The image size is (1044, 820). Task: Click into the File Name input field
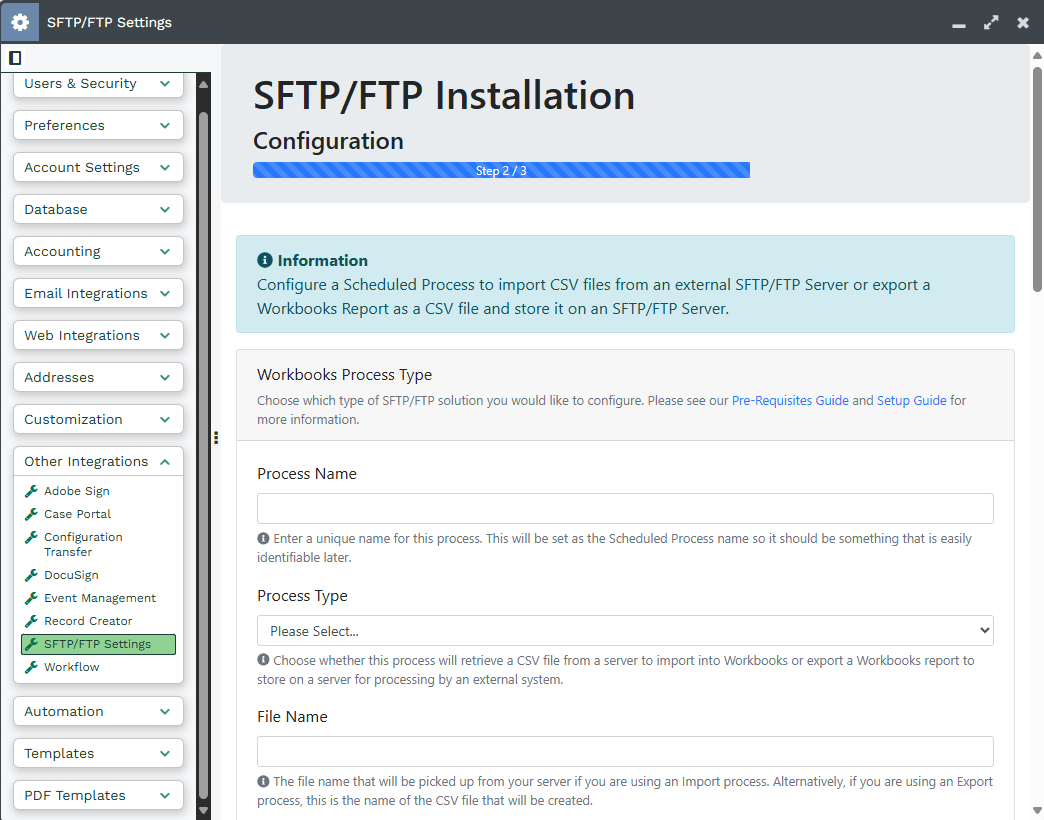tap(625, 751)
